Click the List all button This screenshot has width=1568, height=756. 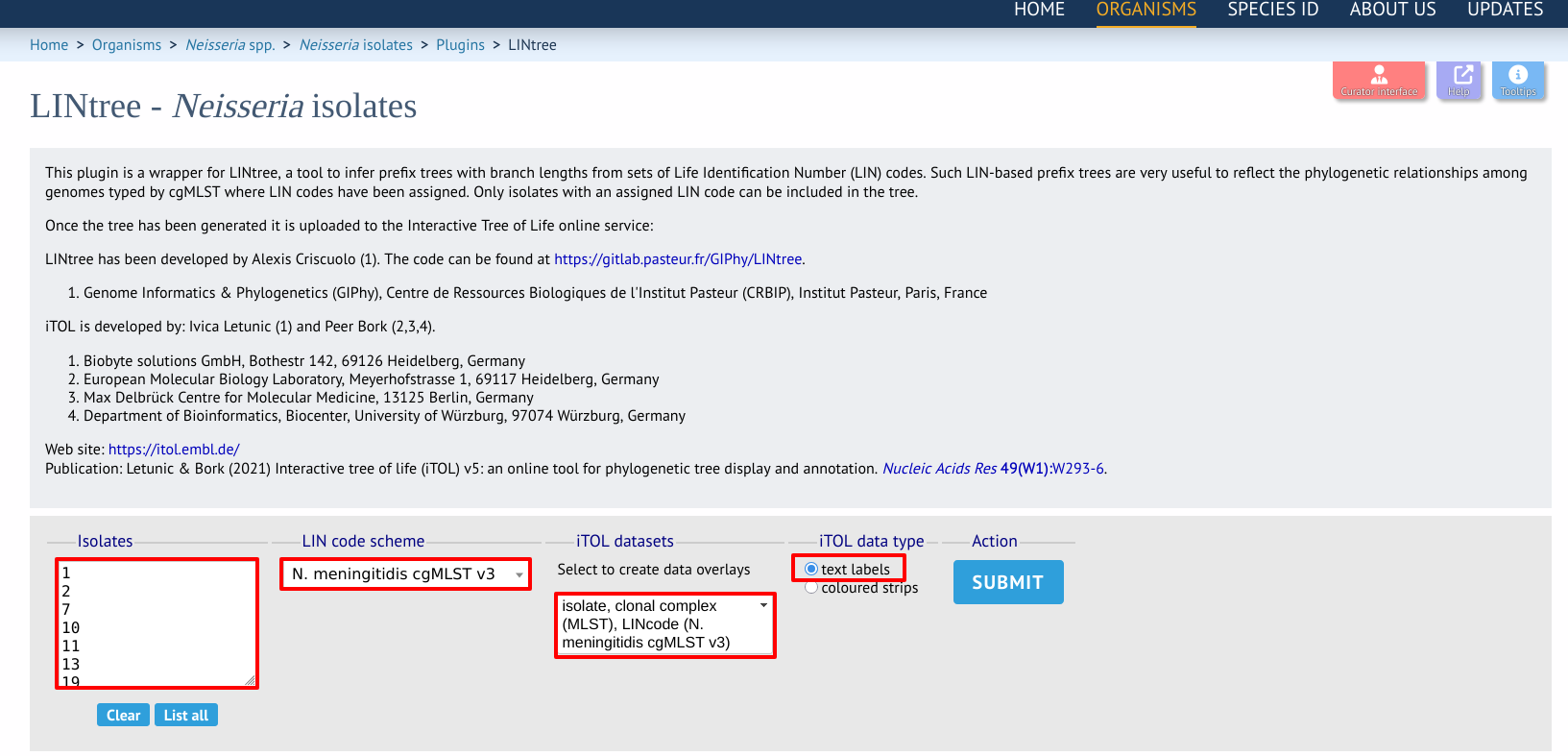point(186,715)
